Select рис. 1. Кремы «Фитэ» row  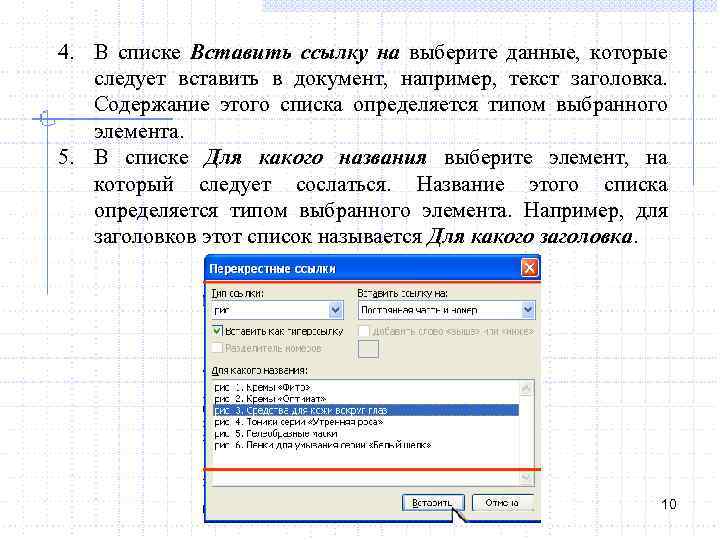366,387
